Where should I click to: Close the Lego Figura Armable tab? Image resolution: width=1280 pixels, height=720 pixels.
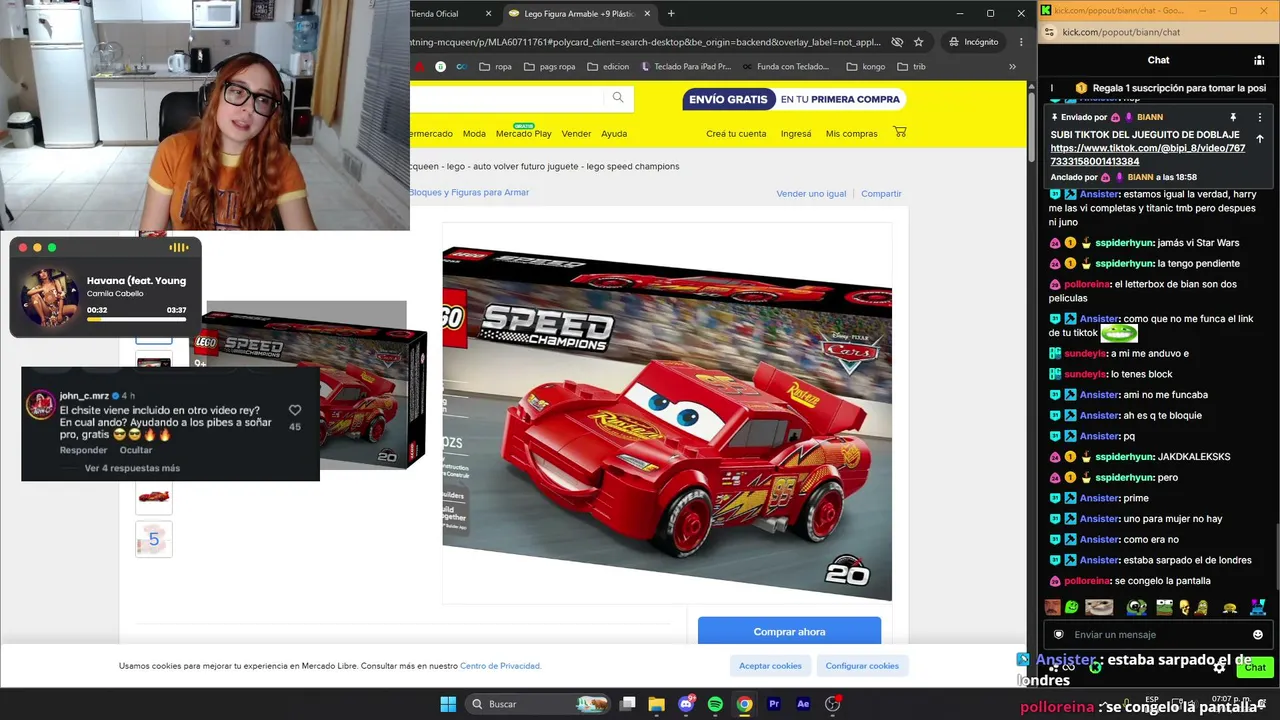coord(647,13)
